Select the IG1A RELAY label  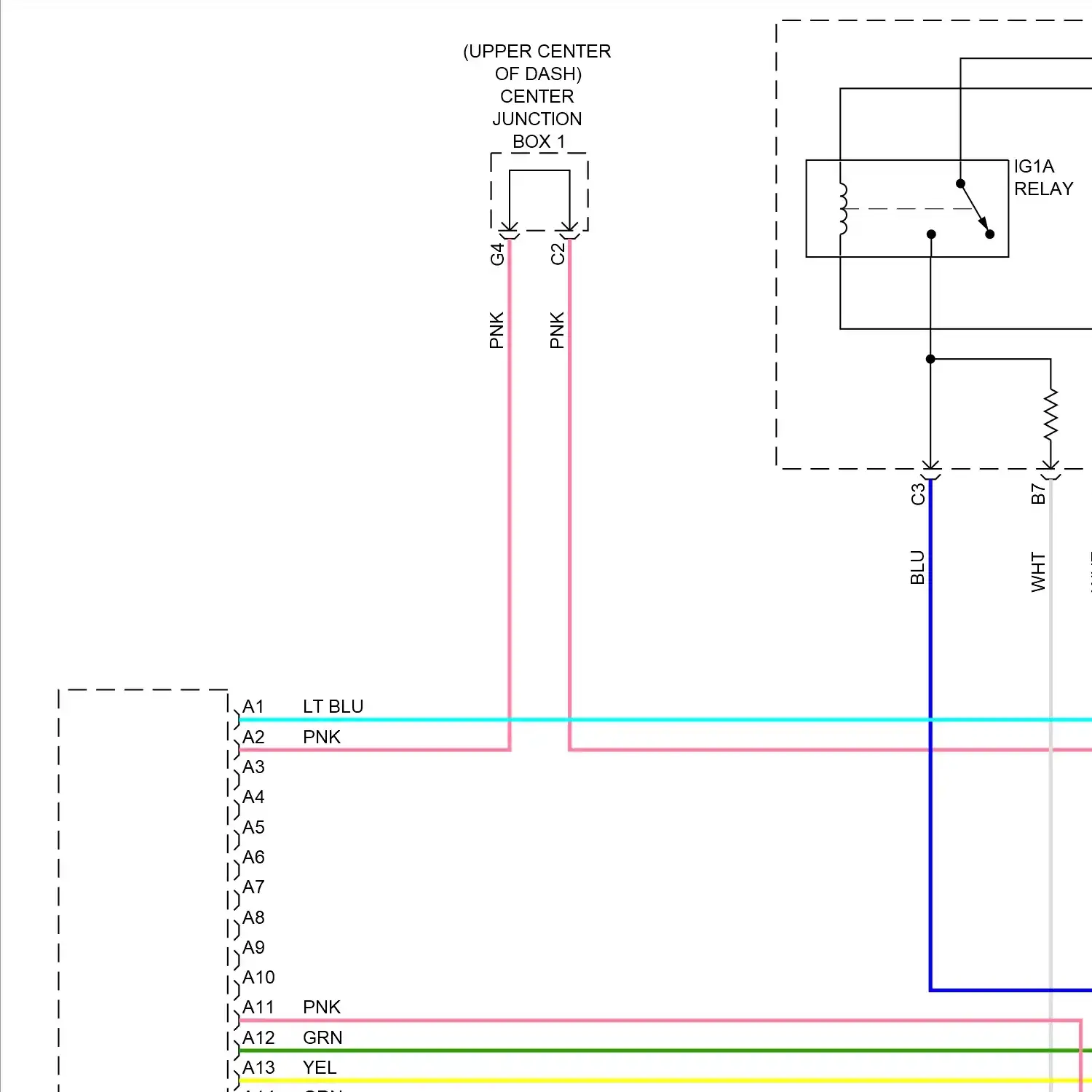1043,178
